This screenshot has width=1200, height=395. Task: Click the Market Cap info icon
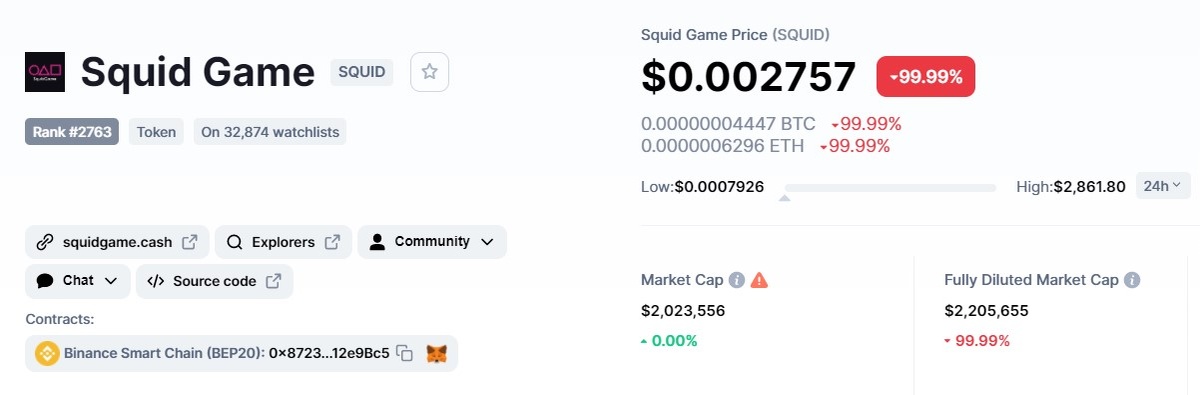737,280
